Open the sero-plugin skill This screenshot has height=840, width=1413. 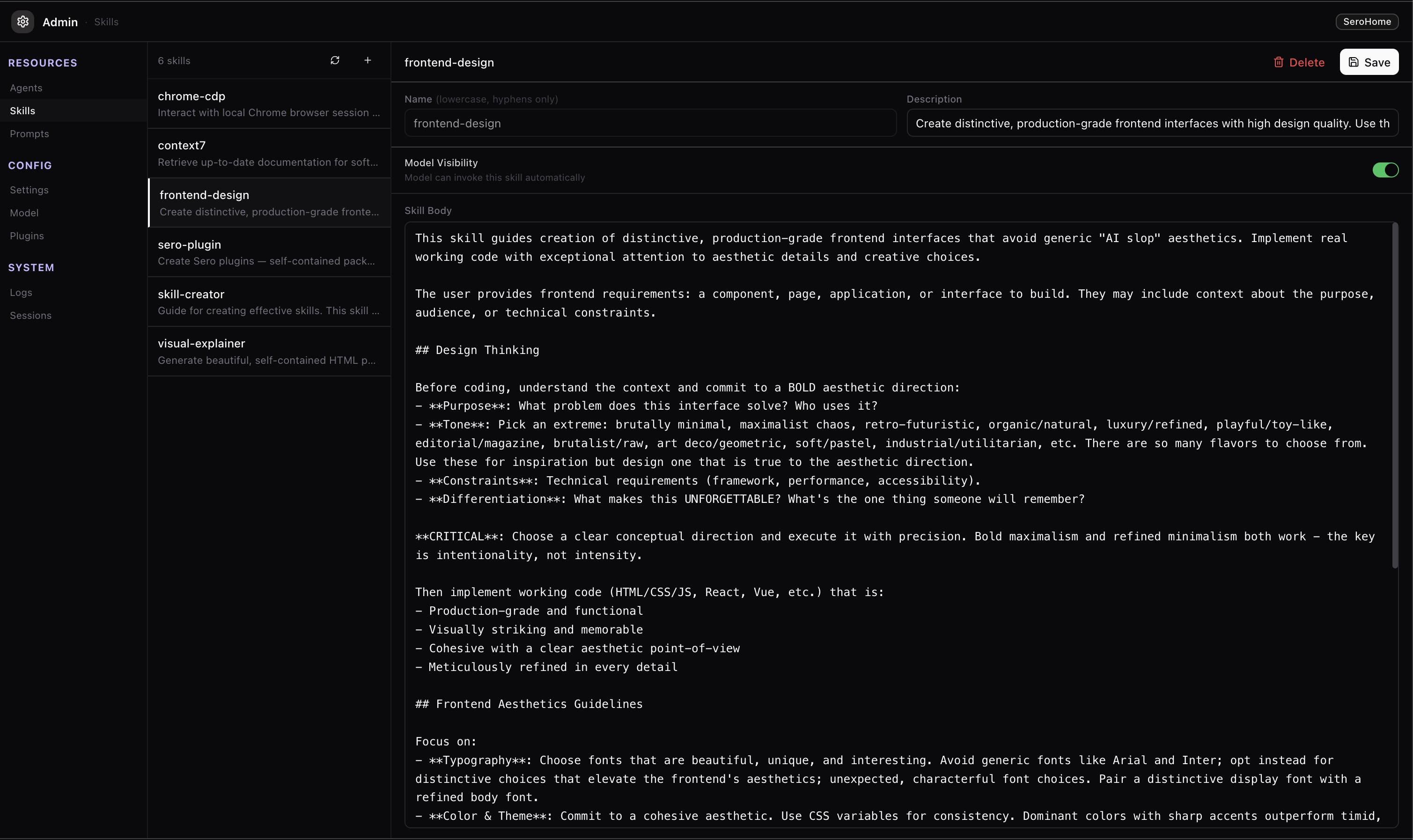tap(269, 252)
